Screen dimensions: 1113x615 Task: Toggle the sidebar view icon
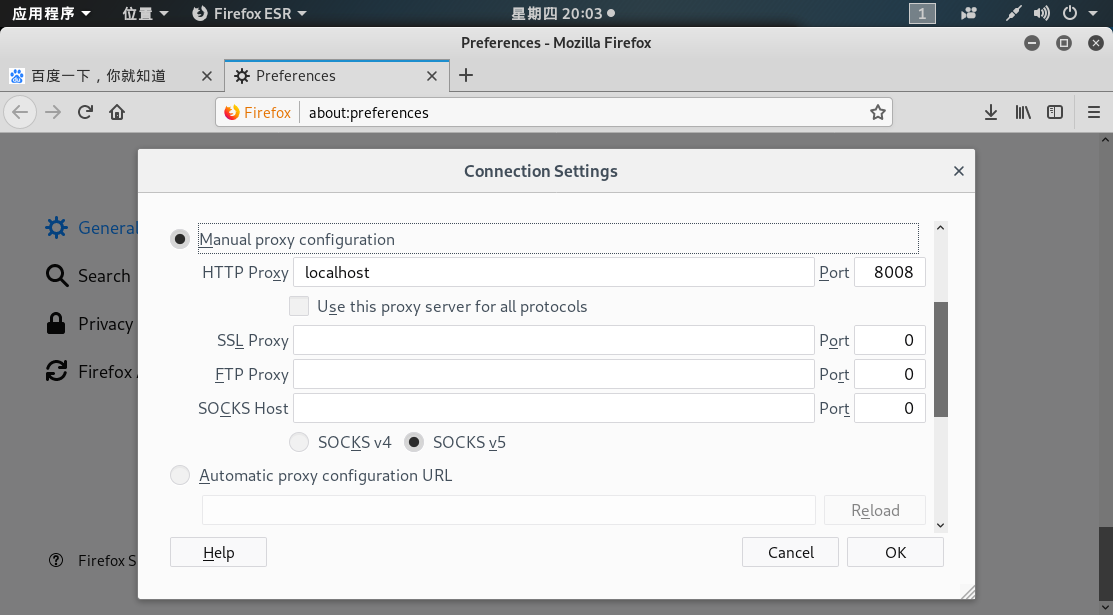(x=1054, y=112)
